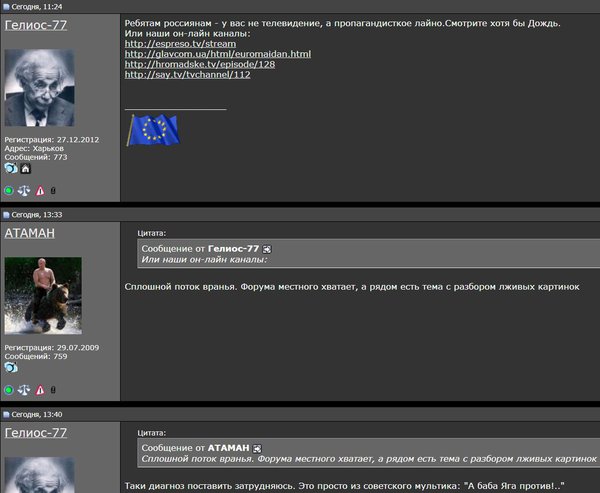
Task: Click the home page icon under Гелиос-77's profile
Action: click(26, 168)
